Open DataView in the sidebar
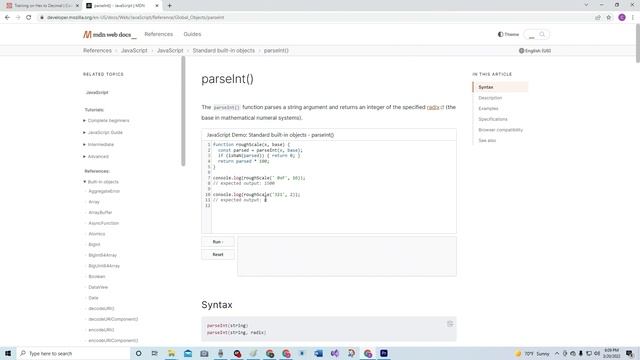The width and height of the screenshot is (640, 360). click(x=98, y=287)
